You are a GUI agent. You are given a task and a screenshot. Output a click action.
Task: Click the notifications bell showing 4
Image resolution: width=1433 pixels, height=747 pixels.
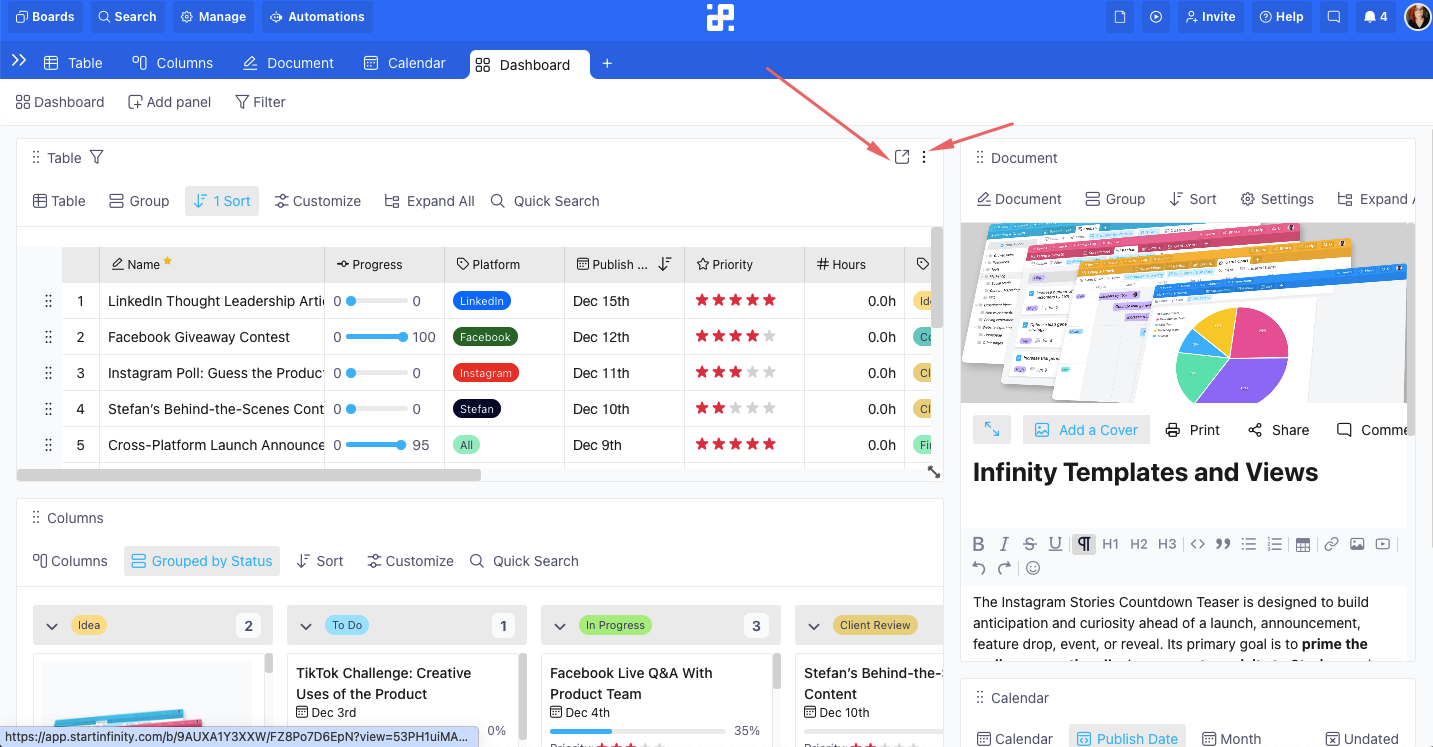1376,16
